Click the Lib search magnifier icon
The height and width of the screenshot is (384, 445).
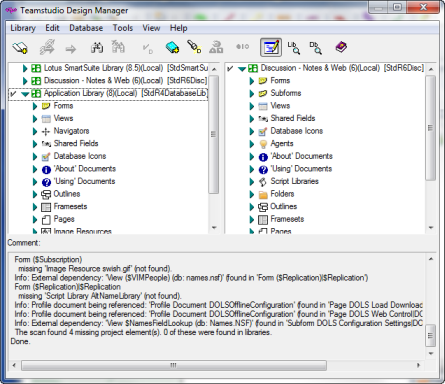click(x=294, y=48)
